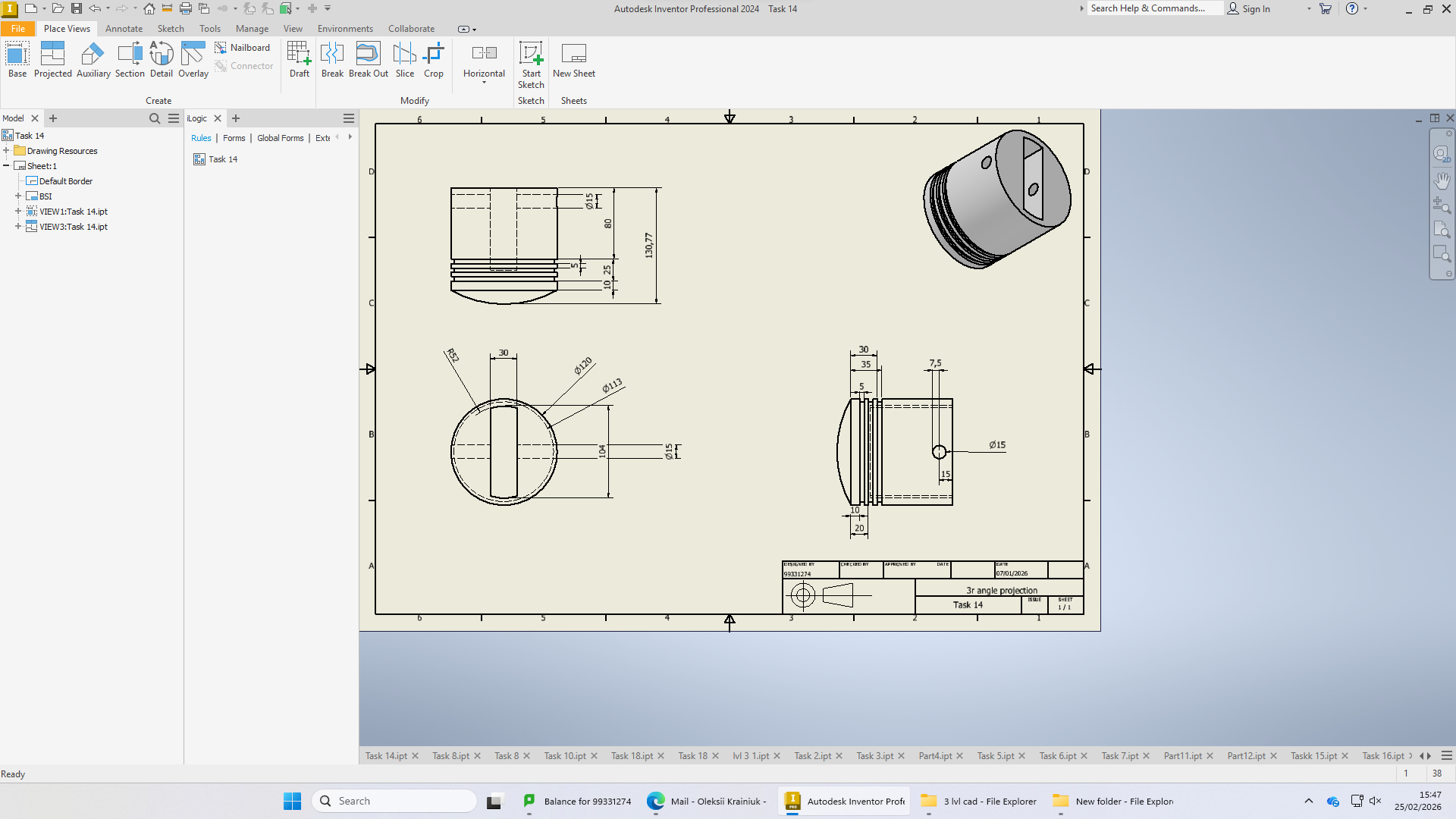Expand the BSI title block node

tap(18, 196)
